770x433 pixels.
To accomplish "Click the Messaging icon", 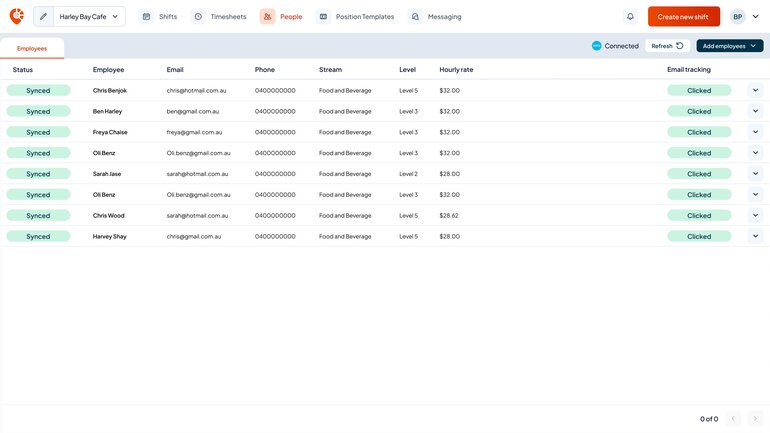I will (x=415, y=17).
